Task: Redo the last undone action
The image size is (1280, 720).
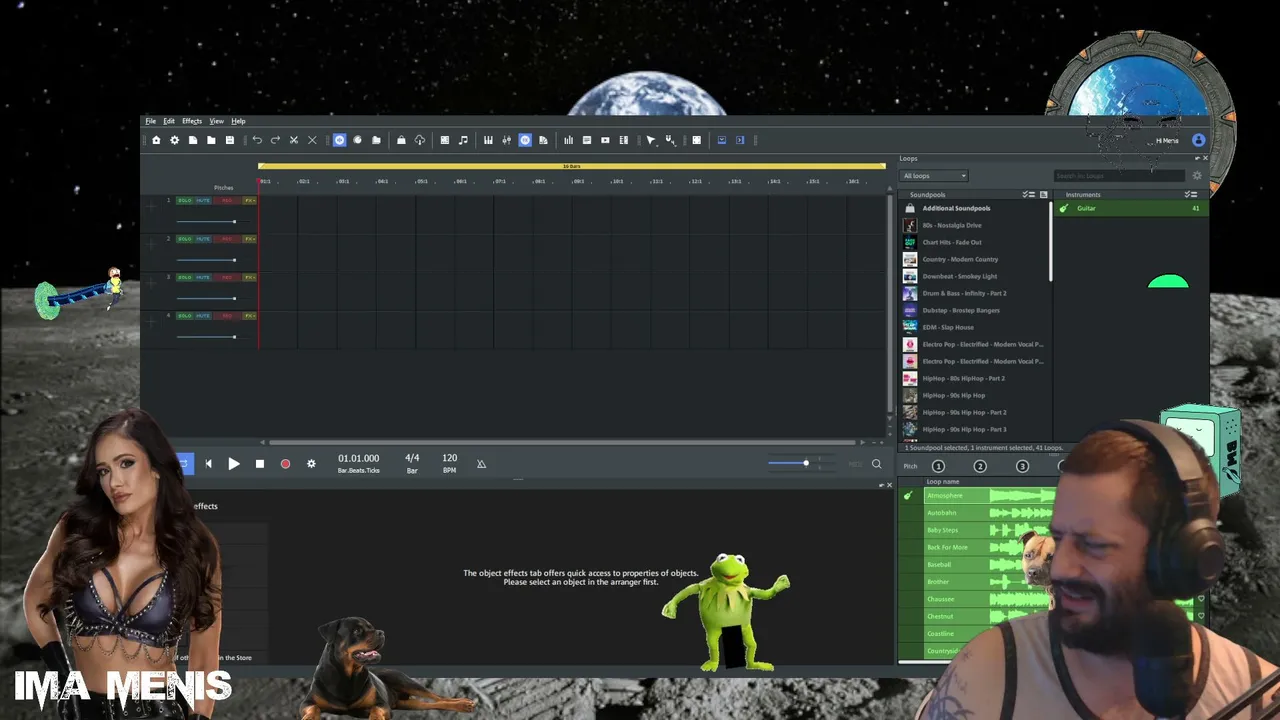Action: click(x=275, y=140)
